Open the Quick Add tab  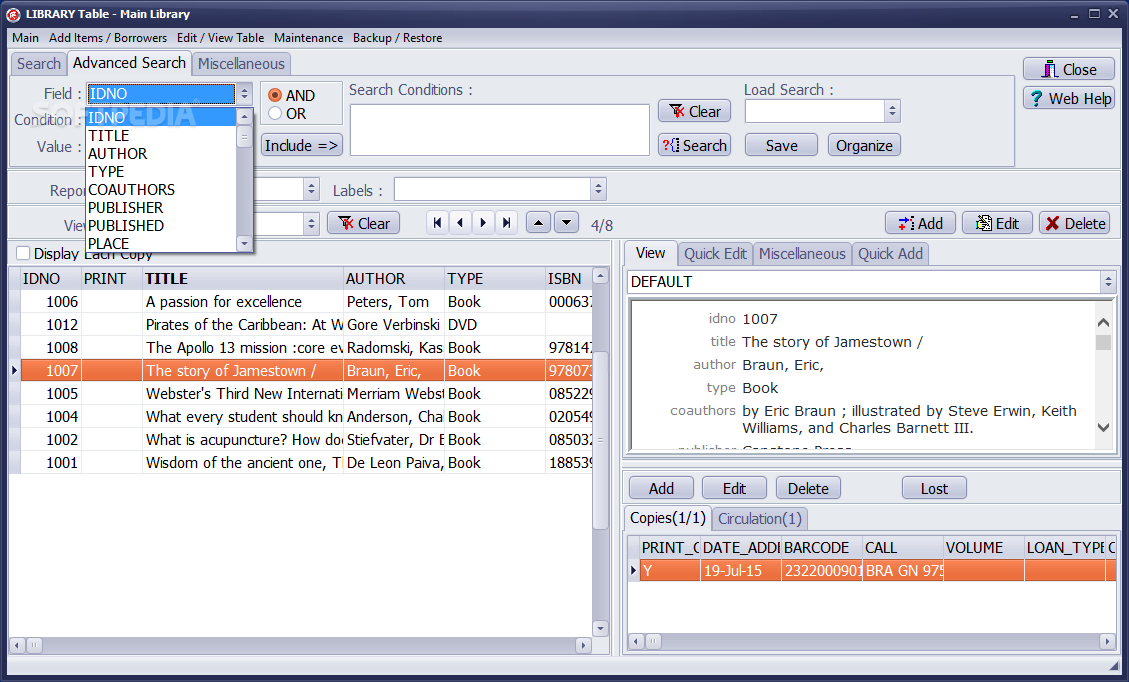pyautogui.click(x=890, y=253)
